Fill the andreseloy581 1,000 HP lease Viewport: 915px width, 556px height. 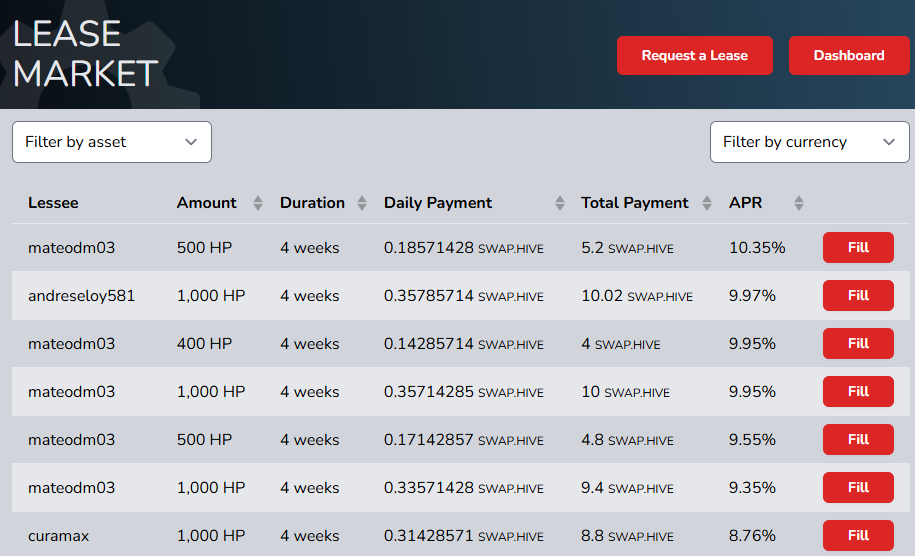click(x=858, y=295)
